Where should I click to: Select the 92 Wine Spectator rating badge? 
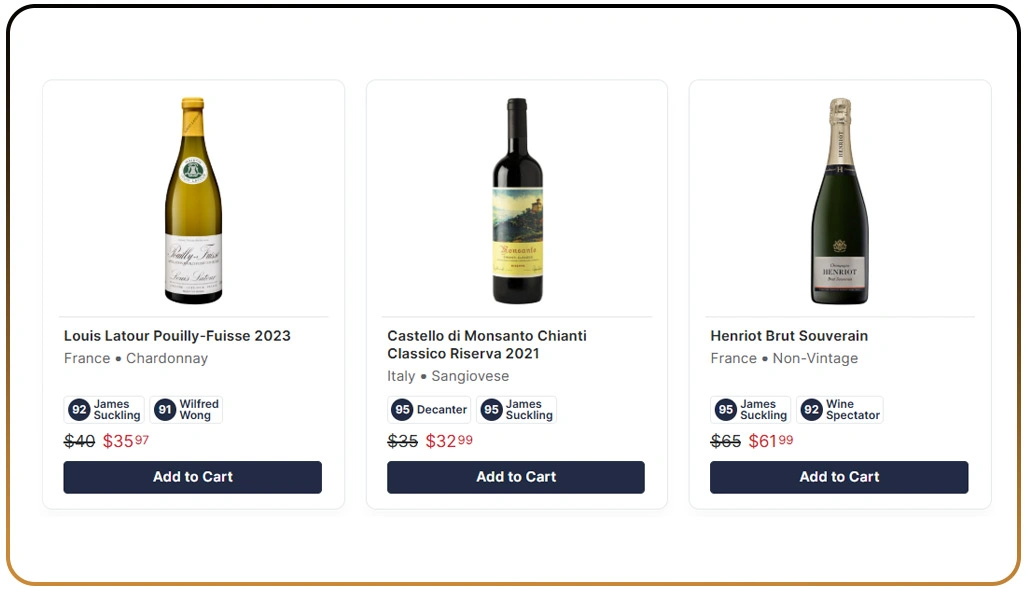840,409
